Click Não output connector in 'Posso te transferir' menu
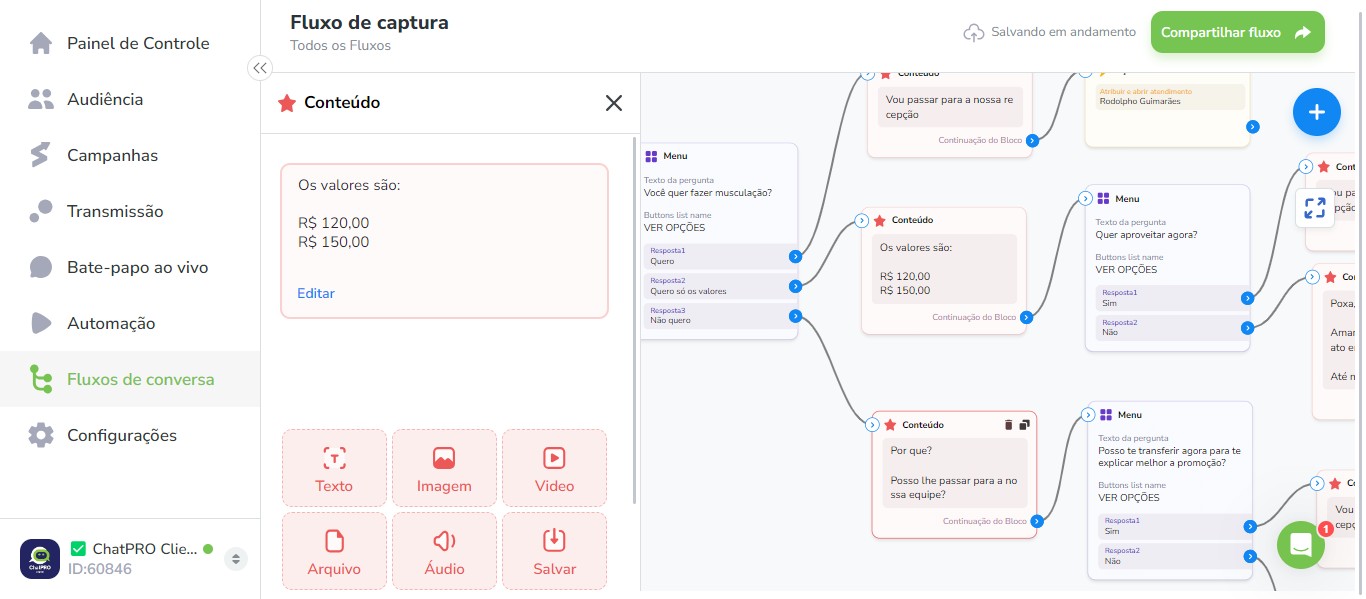This screenshot has height=599, width=1366. coord(1250,557)
